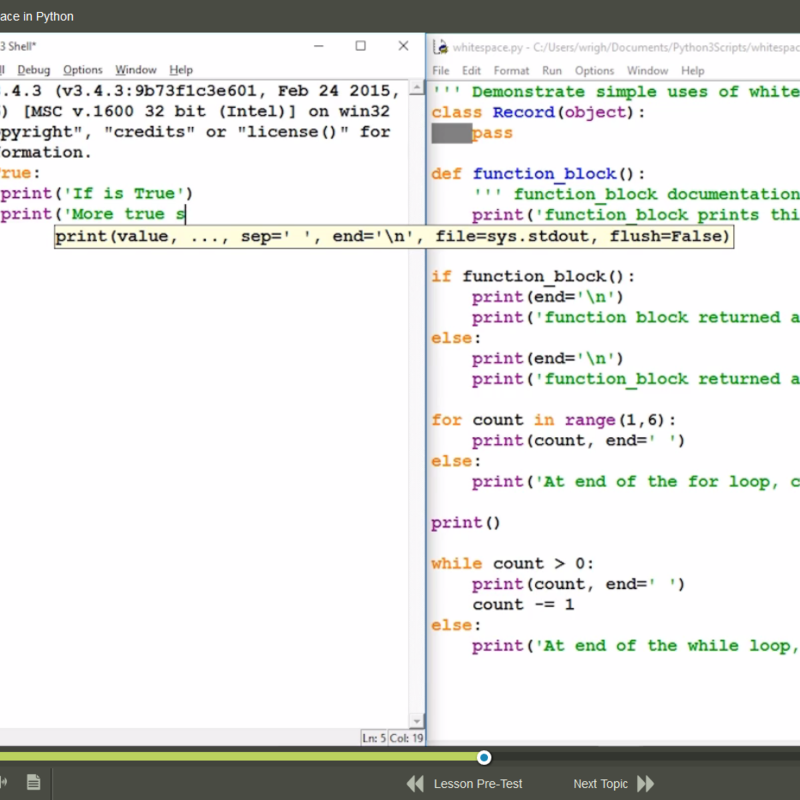800x800 pixels.
Task: Open the Edit menu in whitespace.py editor
Action: (x=471, y=70)
